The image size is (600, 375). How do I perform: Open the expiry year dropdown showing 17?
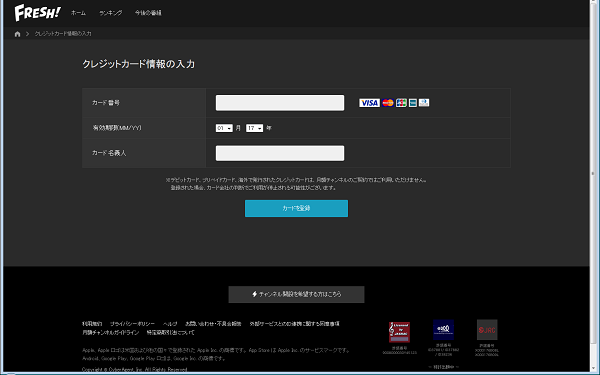click(x=254, y=128)
